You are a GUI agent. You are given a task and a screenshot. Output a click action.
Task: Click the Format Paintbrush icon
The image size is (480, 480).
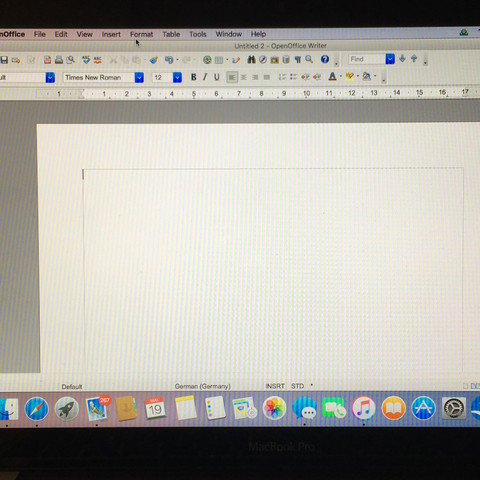point(154,60)
